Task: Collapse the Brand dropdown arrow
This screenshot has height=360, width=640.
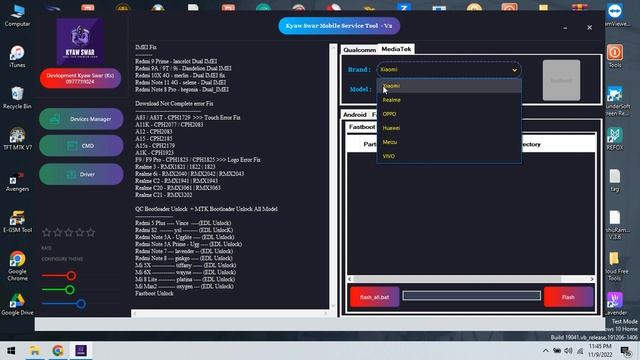Action: tap(514, 70)
